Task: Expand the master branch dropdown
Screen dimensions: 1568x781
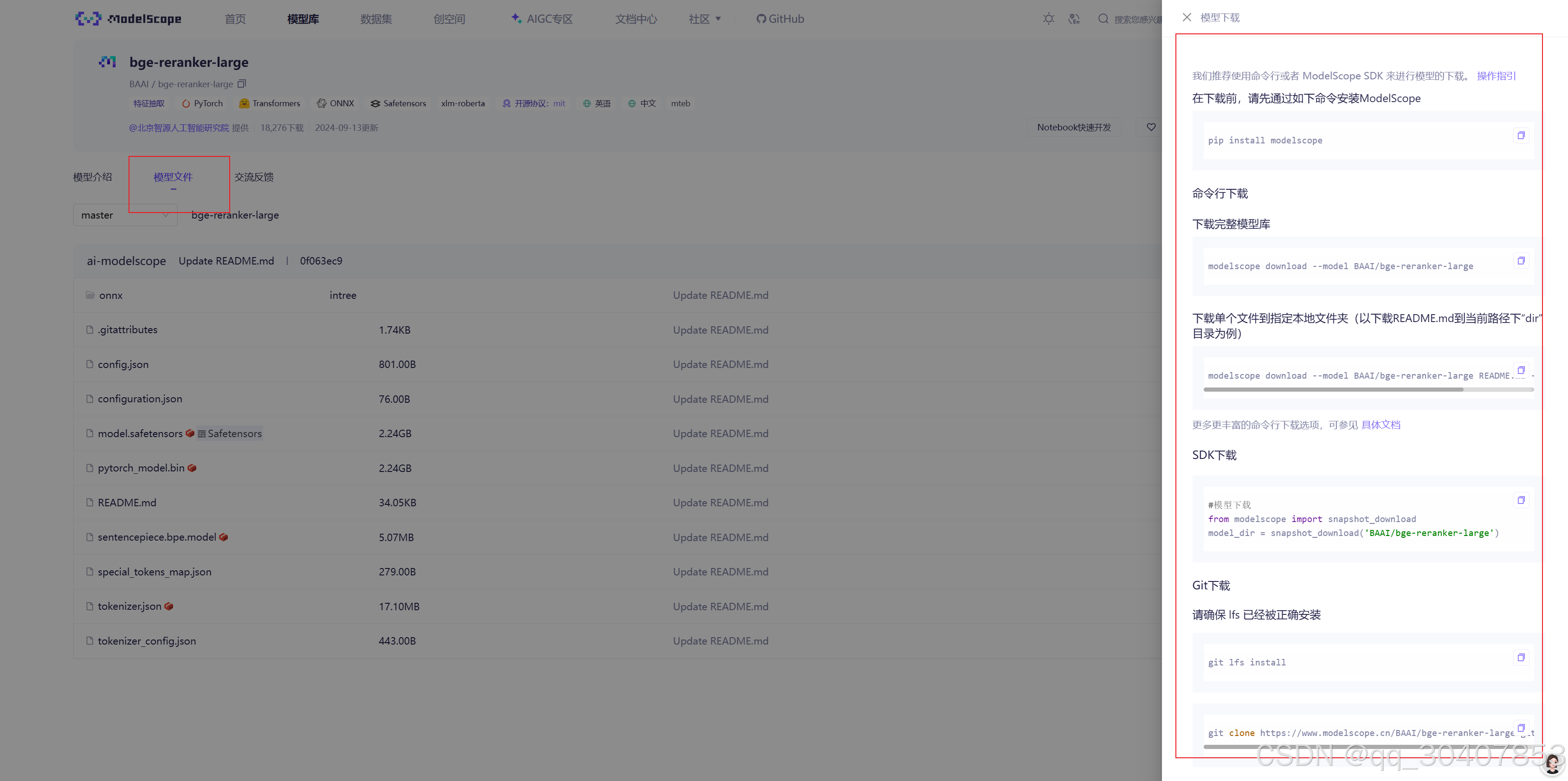Action: [x=125, y=215]
